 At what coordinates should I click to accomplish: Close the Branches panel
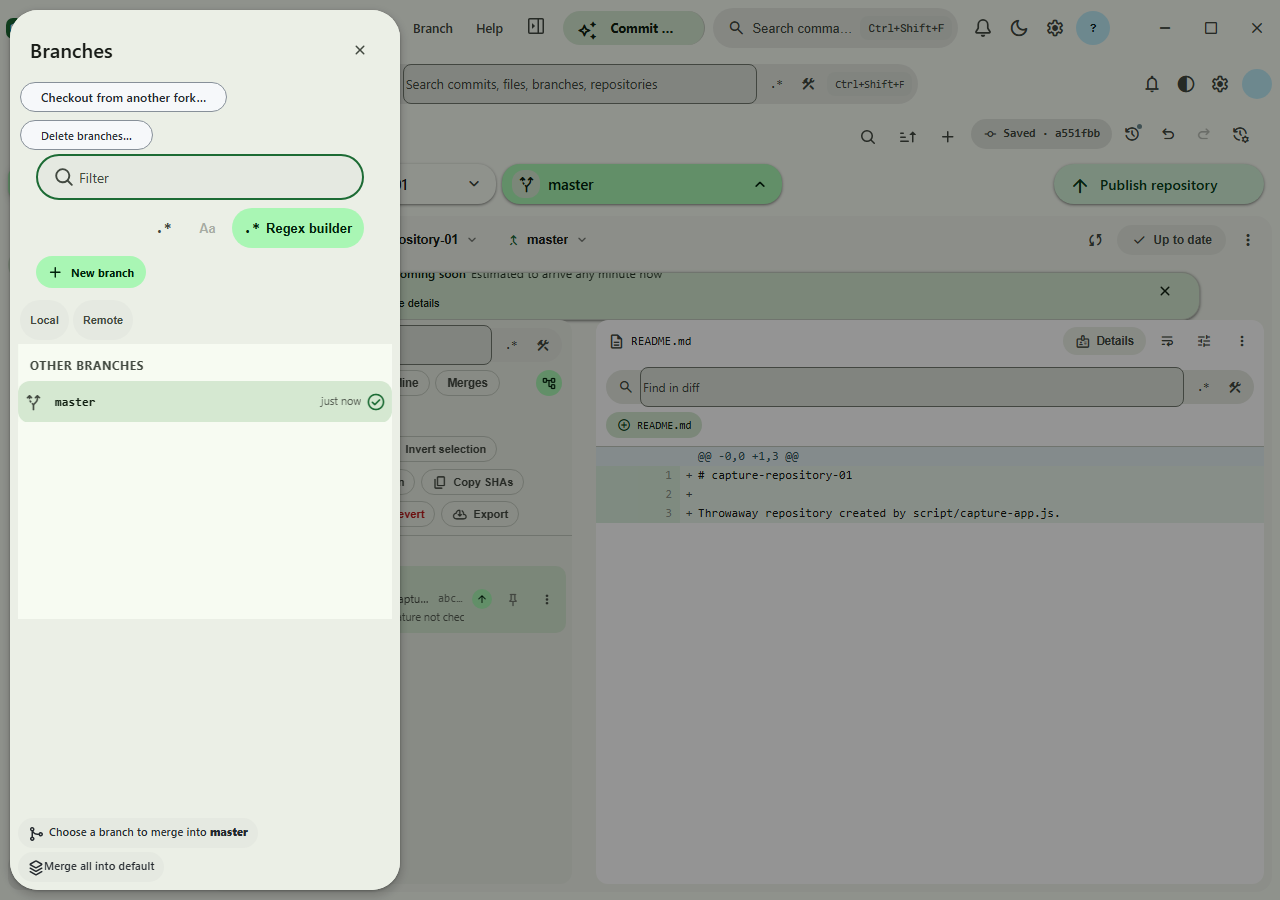click(x=360, y=50)
